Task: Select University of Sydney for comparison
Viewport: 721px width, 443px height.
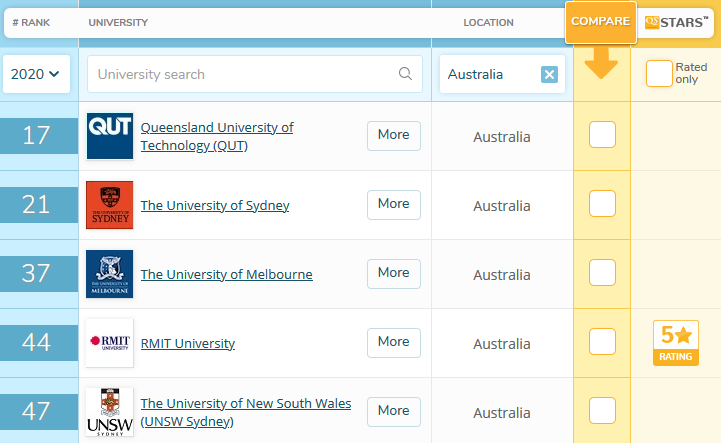Action: pyautogui.click(x=602, y=204)
